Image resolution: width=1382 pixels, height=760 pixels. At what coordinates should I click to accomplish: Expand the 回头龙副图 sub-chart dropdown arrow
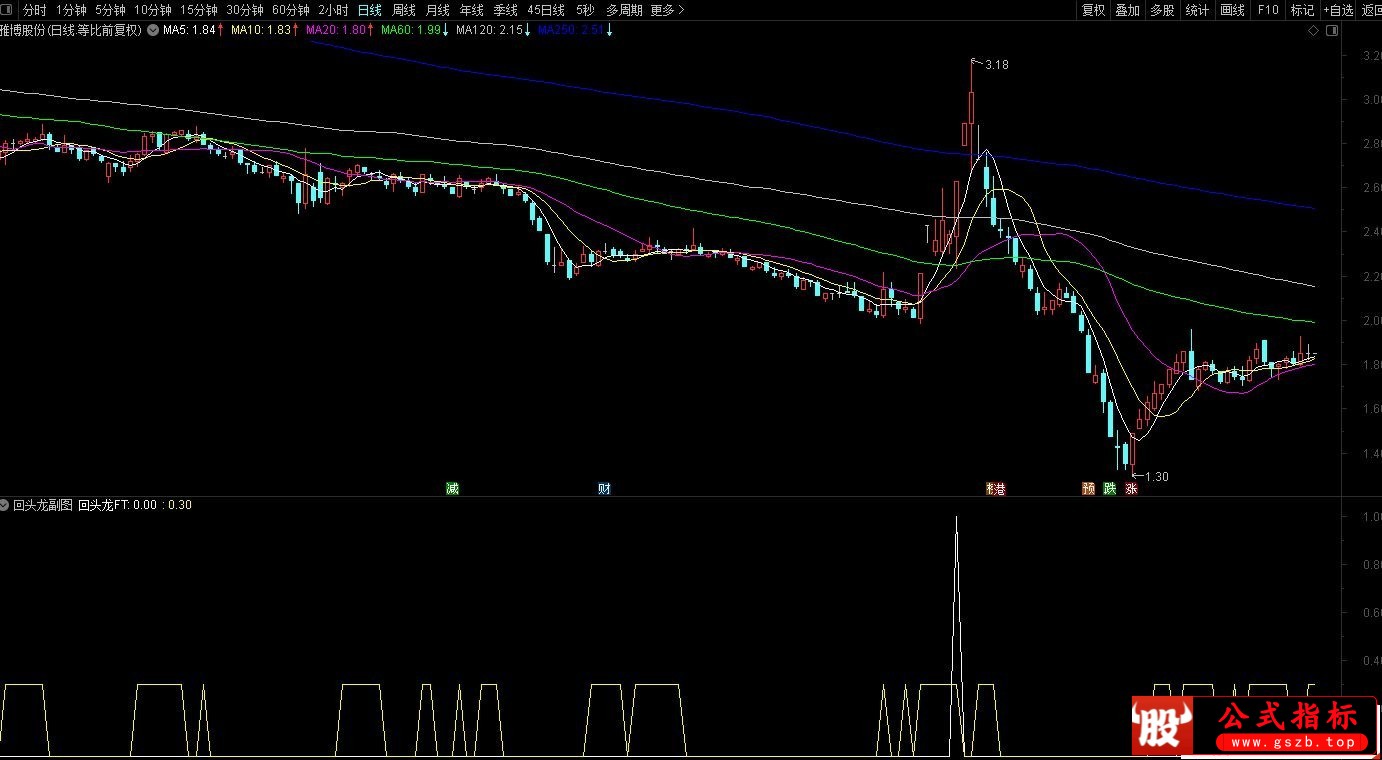[5, 505]
